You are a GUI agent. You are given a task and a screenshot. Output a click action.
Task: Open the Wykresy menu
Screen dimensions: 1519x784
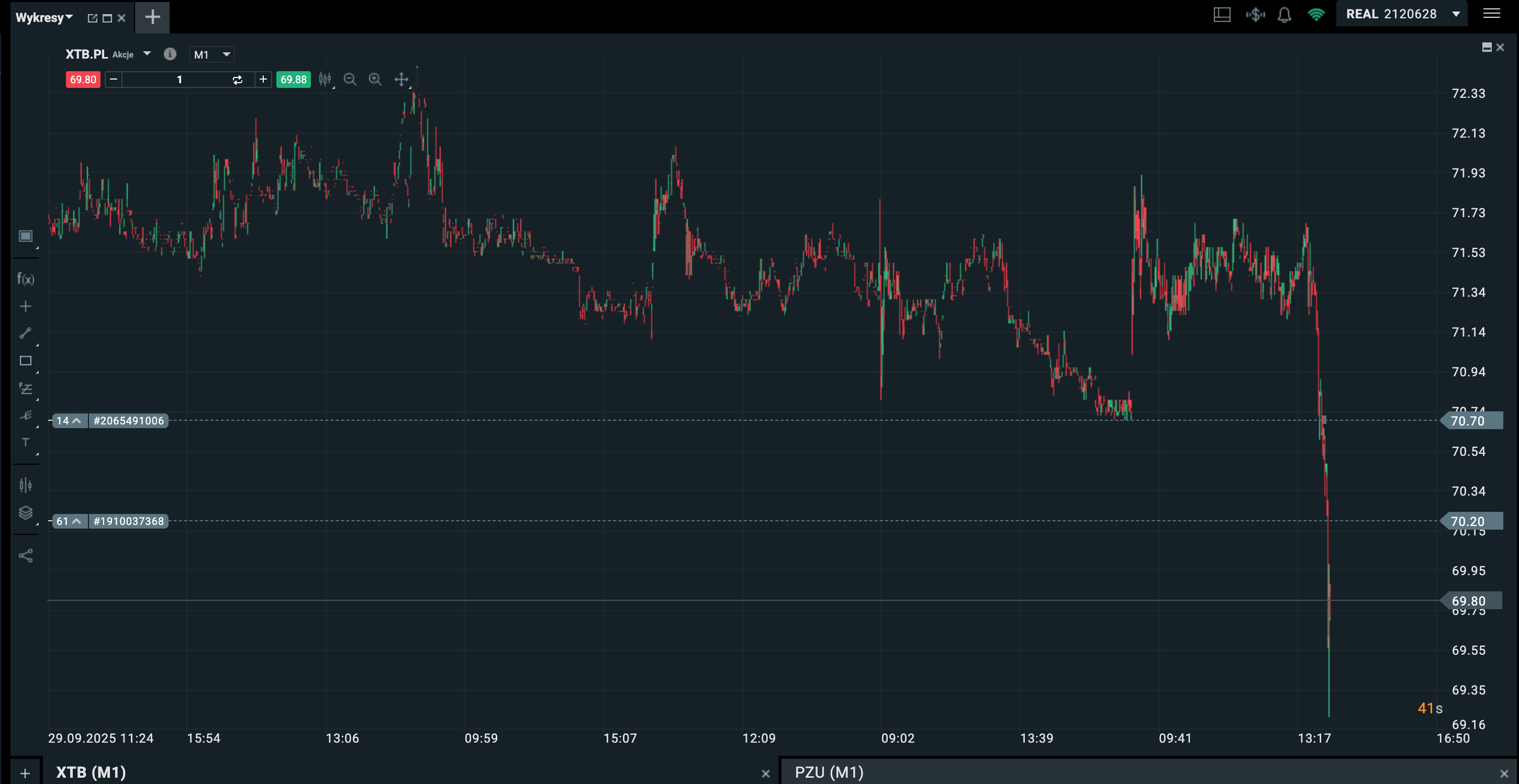click(43, 18)
